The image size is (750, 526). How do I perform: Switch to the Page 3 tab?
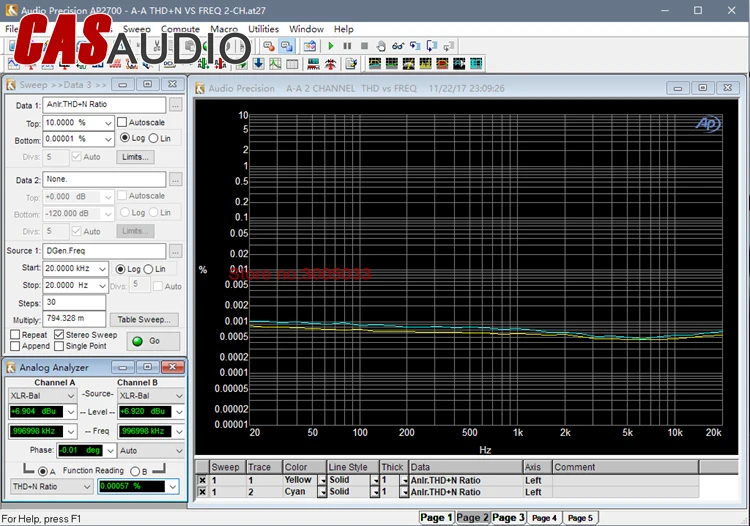[508, 517]
